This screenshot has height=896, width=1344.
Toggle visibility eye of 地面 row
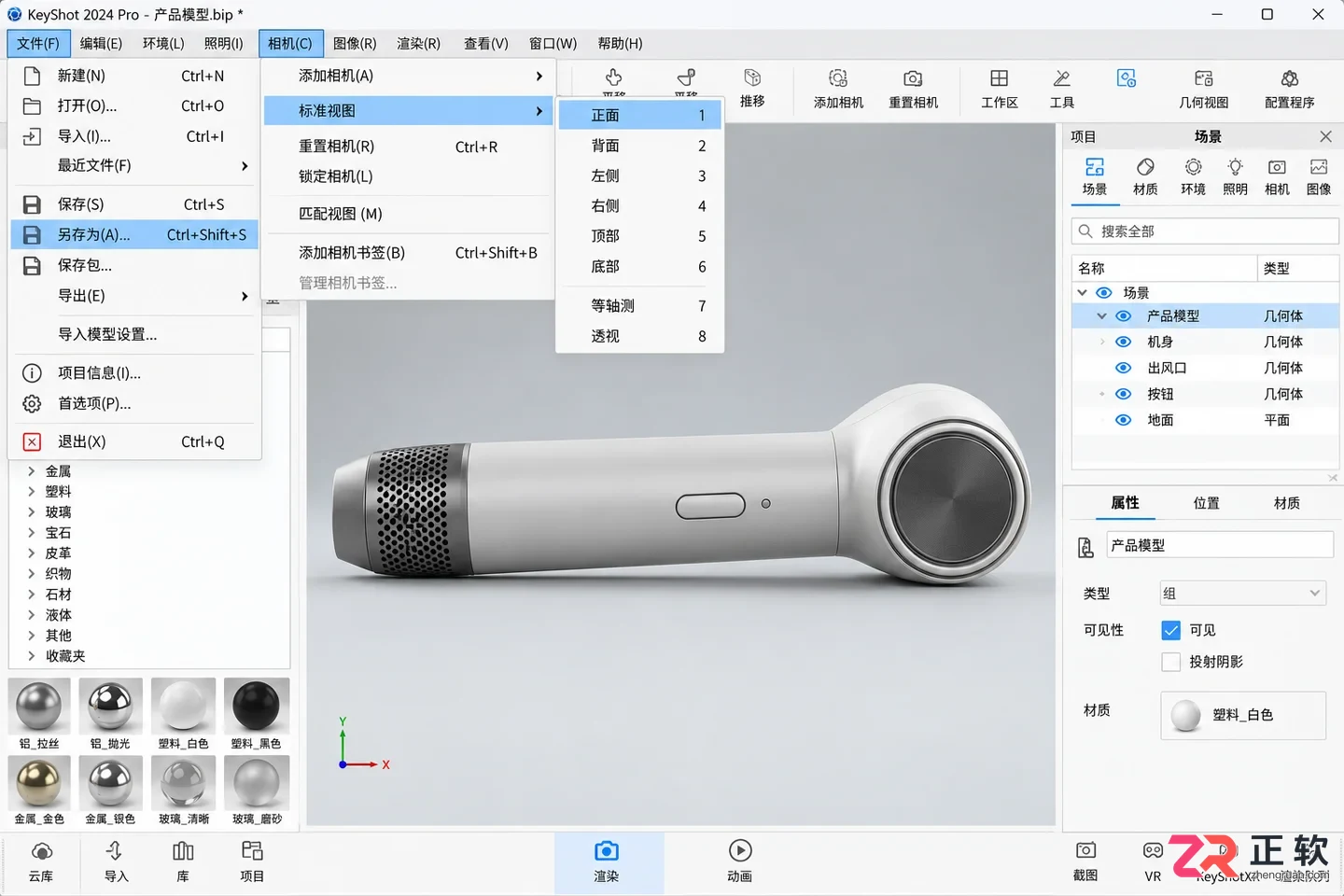pos(1124,420)
